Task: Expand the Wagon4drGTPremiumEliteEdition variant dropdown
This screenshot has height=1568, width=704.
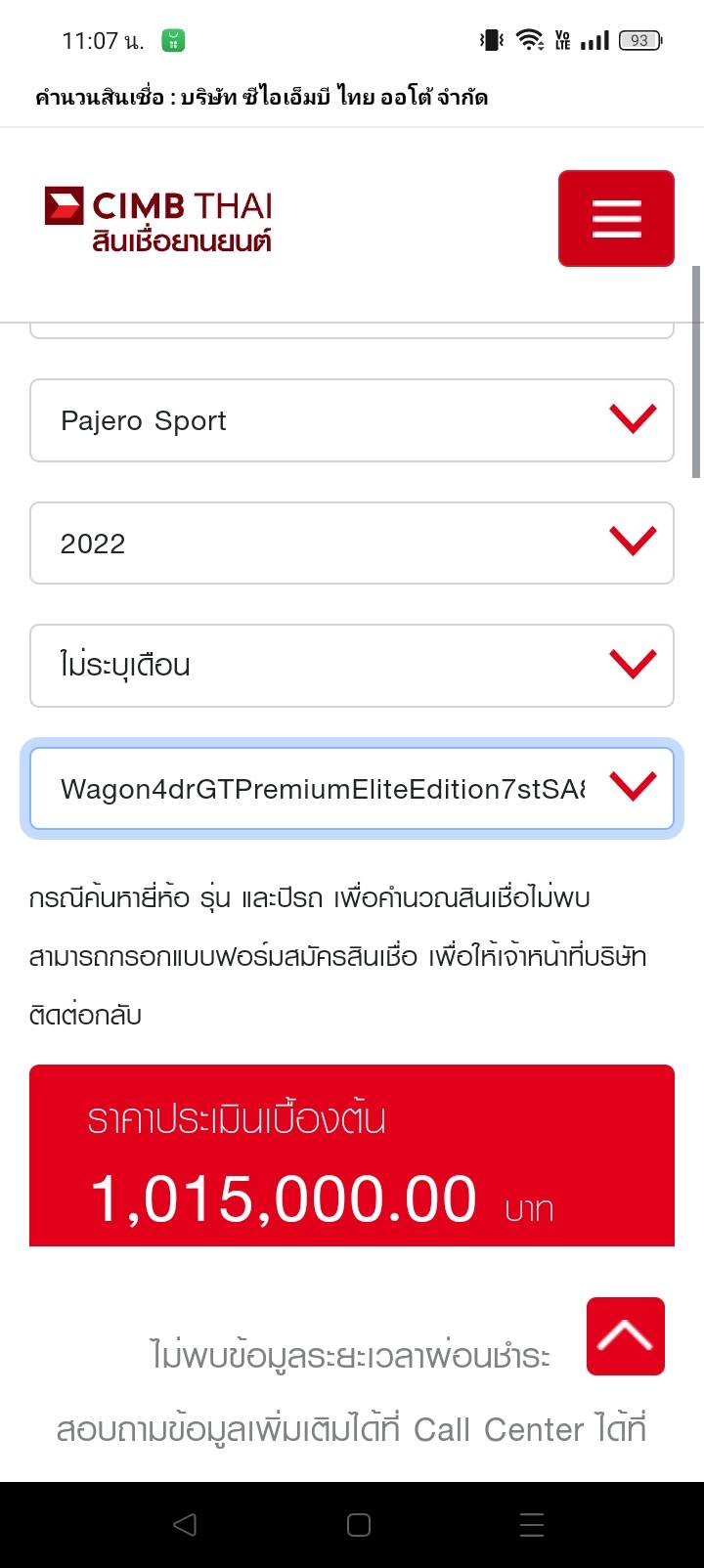Action: (352, 788)
